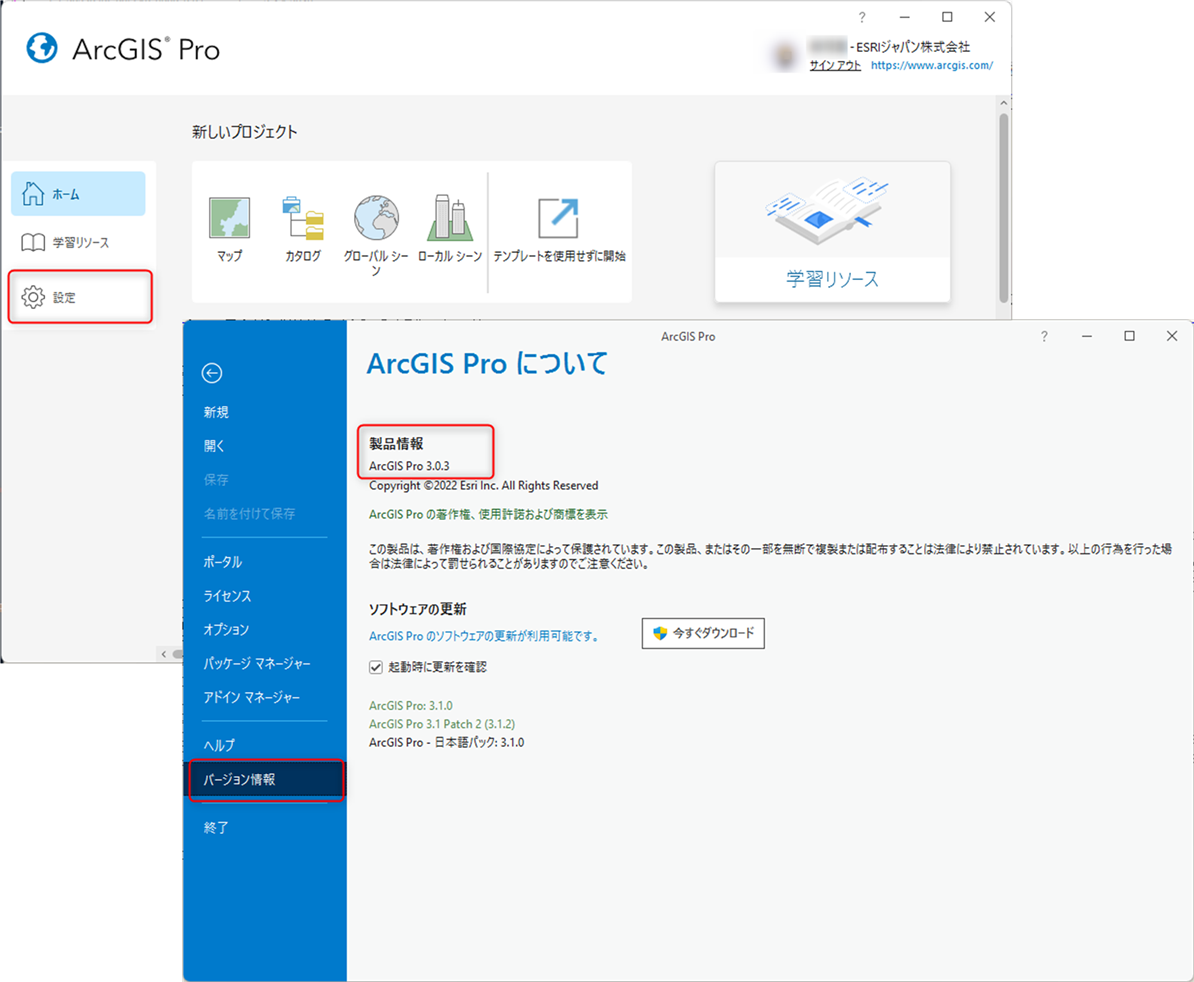This screenshot has height=982, width=1194.
Task: Open the Learning Resources (学習リソース) card
Action: click(832, 232)
